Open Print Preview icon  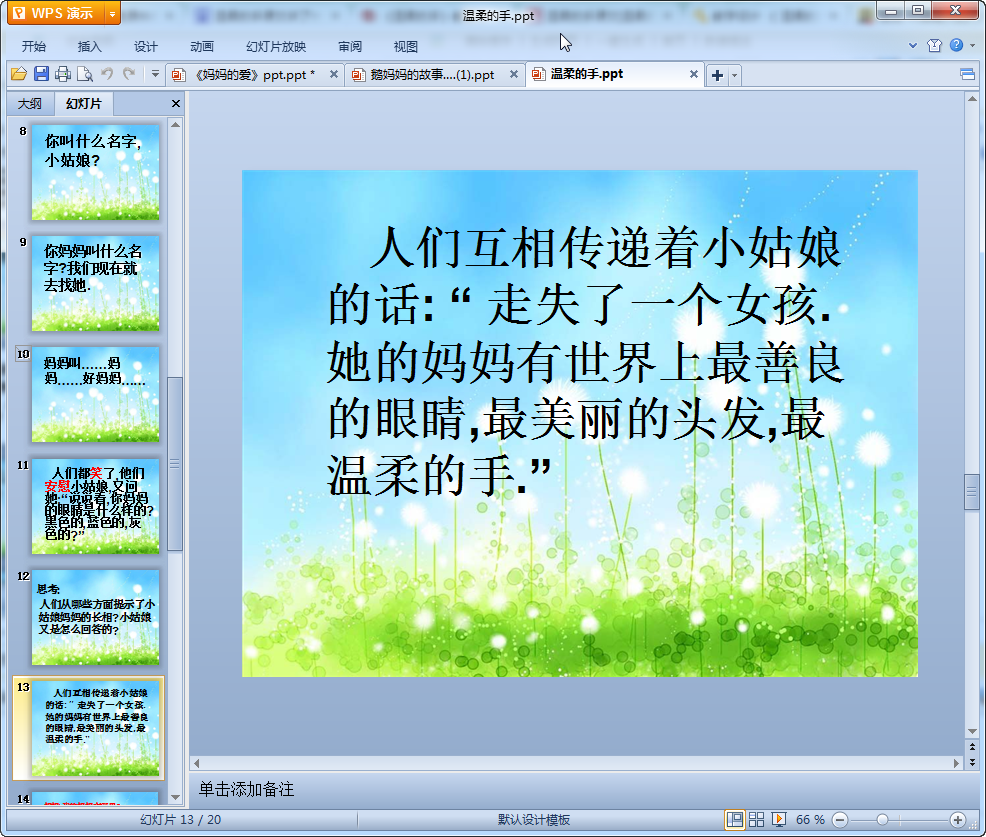[85, 74]
